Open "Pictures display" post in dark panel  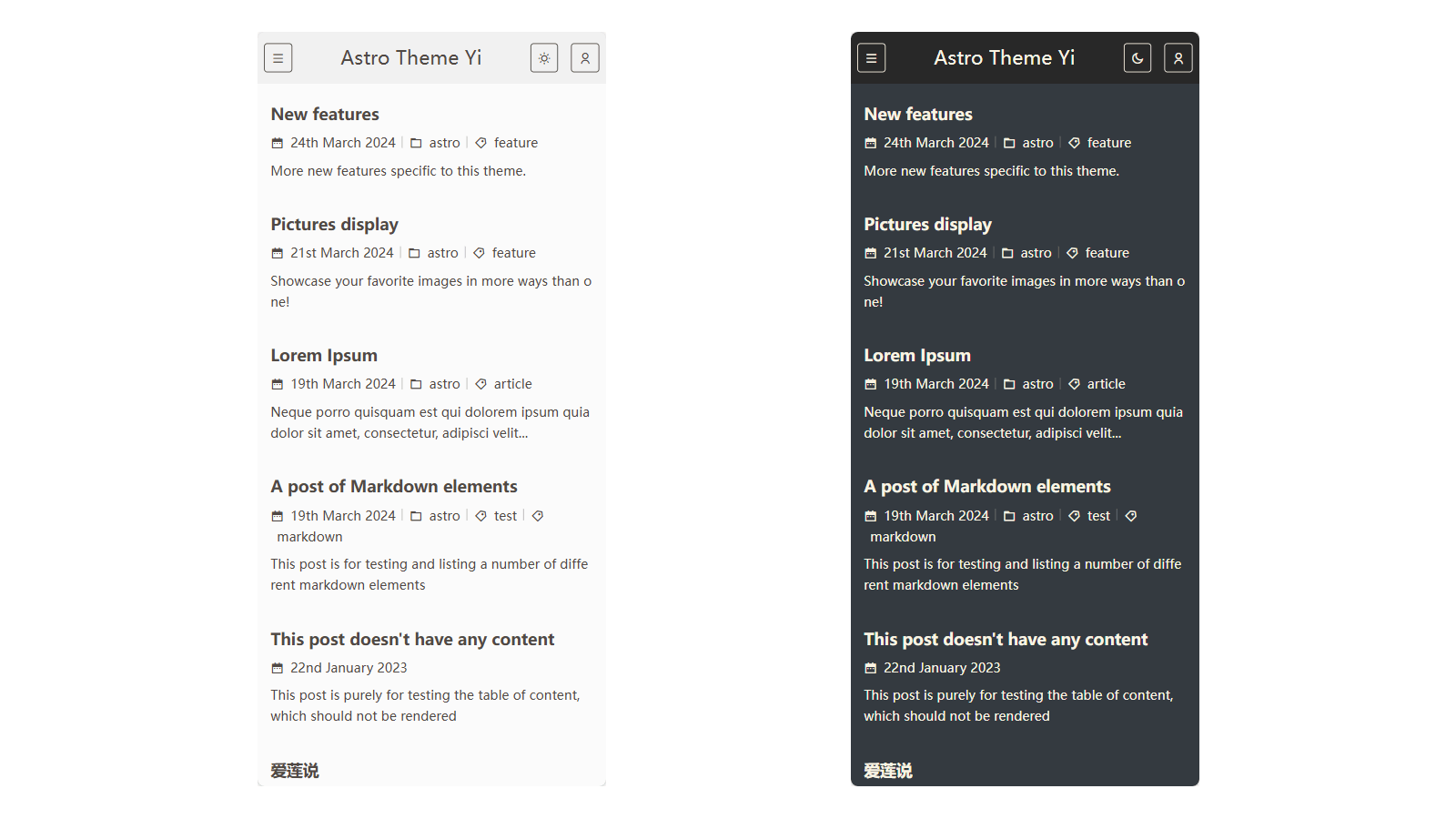[927, 225]
